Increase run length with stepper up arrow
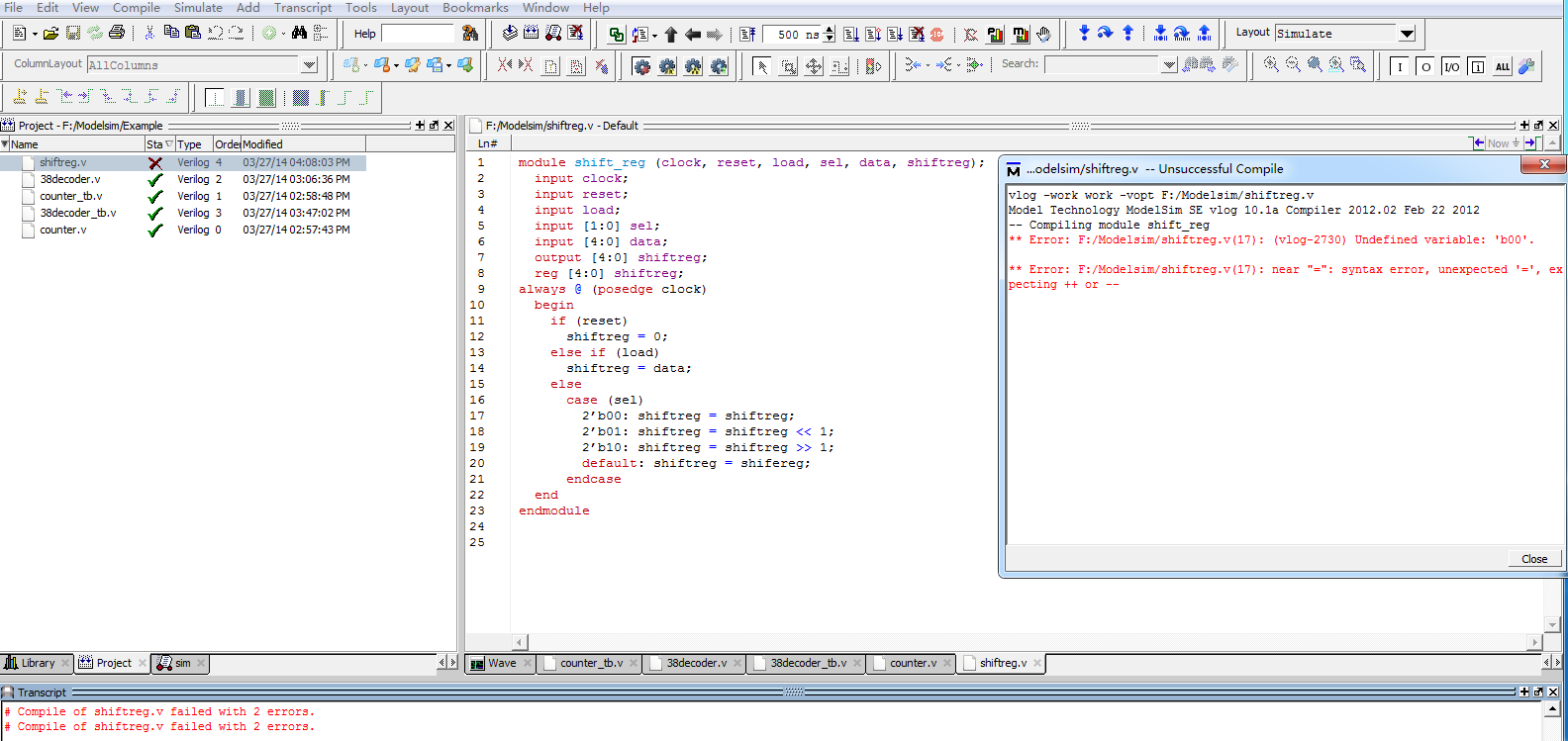1568x741 pixels. tap(830, 30)
